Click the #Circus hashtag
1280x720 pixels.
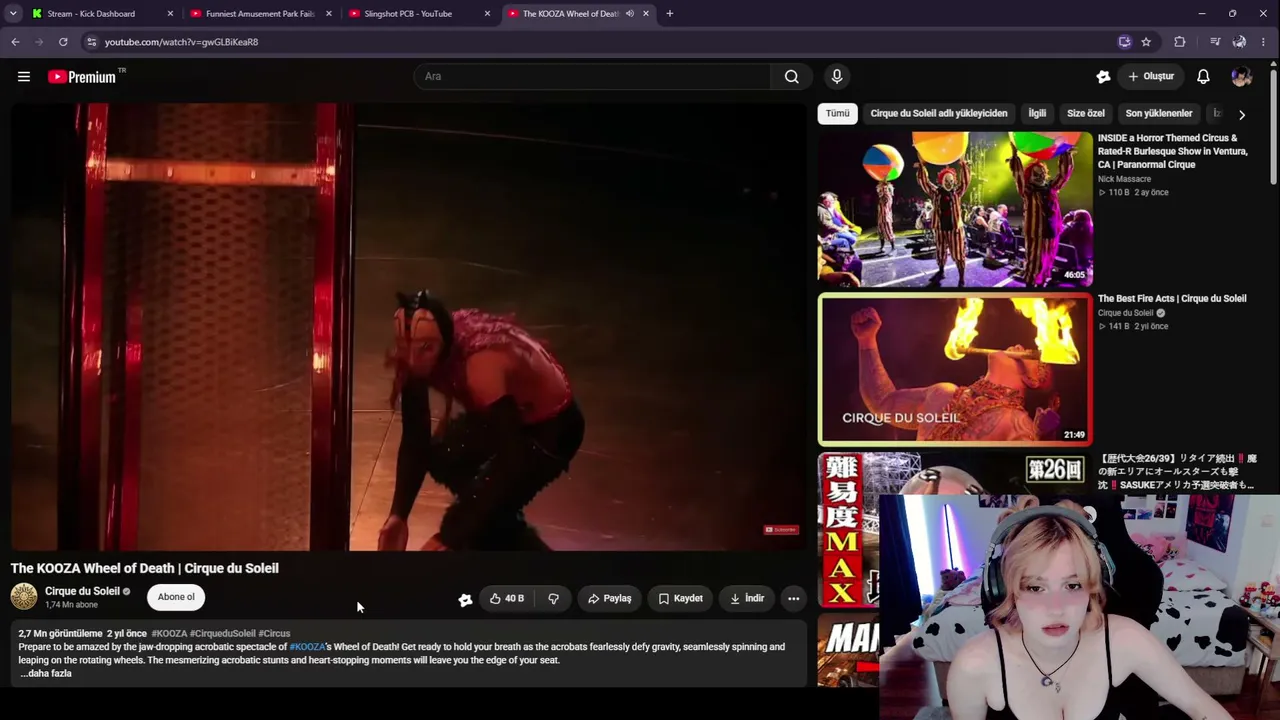[x=274, y=633]
